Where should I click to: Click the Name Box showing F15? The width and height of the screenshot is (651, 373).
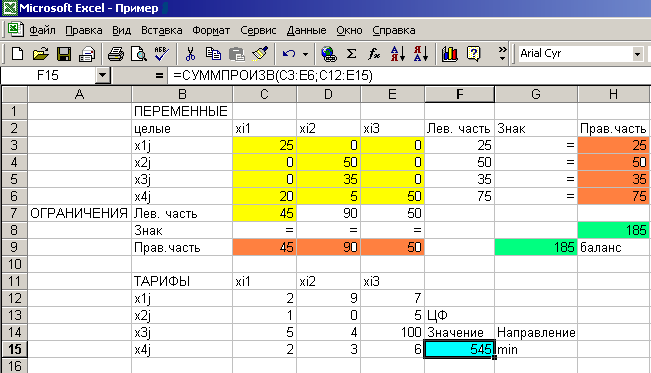tap(48, 76)
